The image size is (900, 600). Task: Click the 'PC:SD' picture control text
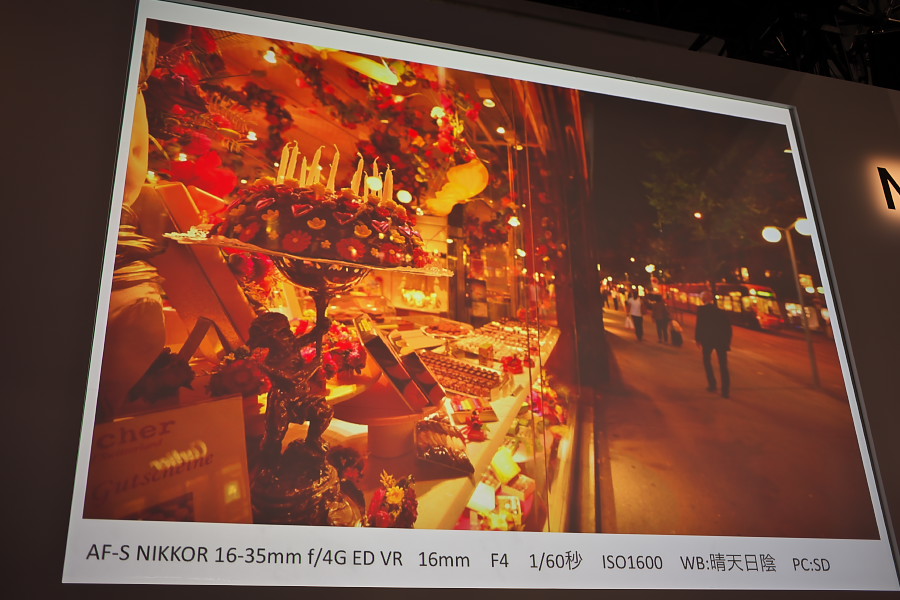pyautogui.click(x=811, y=565)
